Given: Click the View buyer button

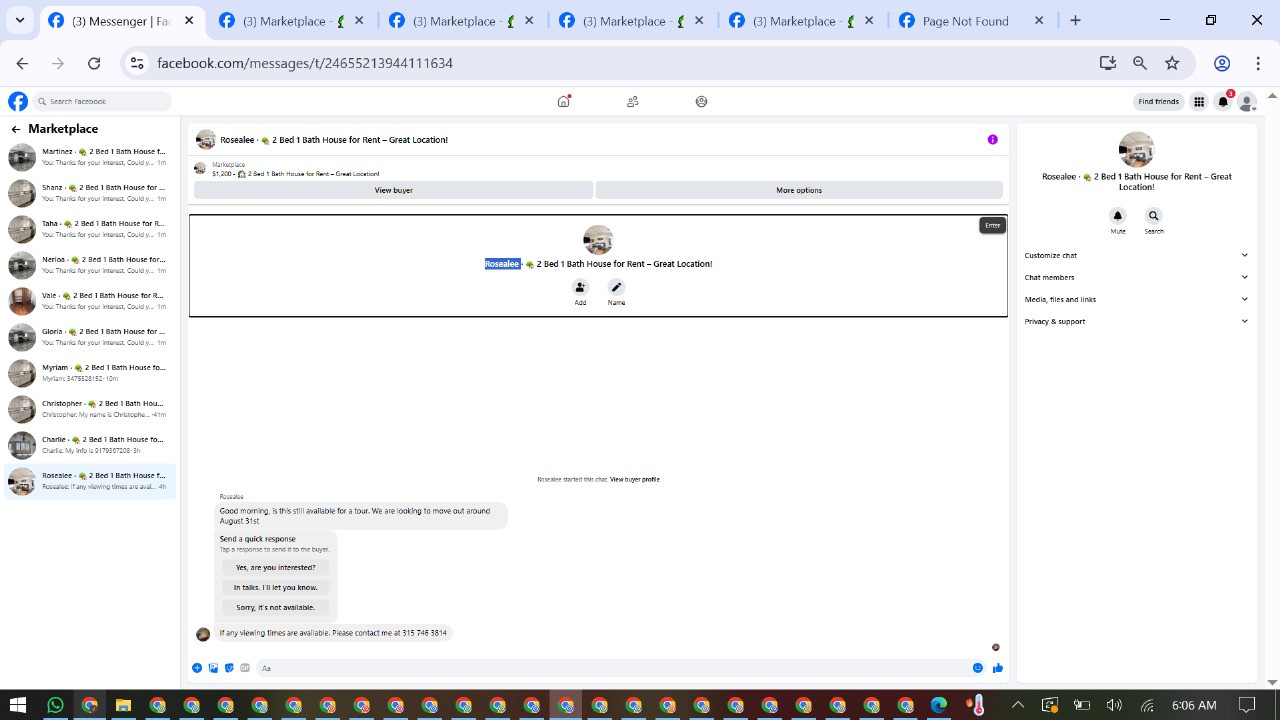Looking at the screenshot, I should [x=394, y=190].
